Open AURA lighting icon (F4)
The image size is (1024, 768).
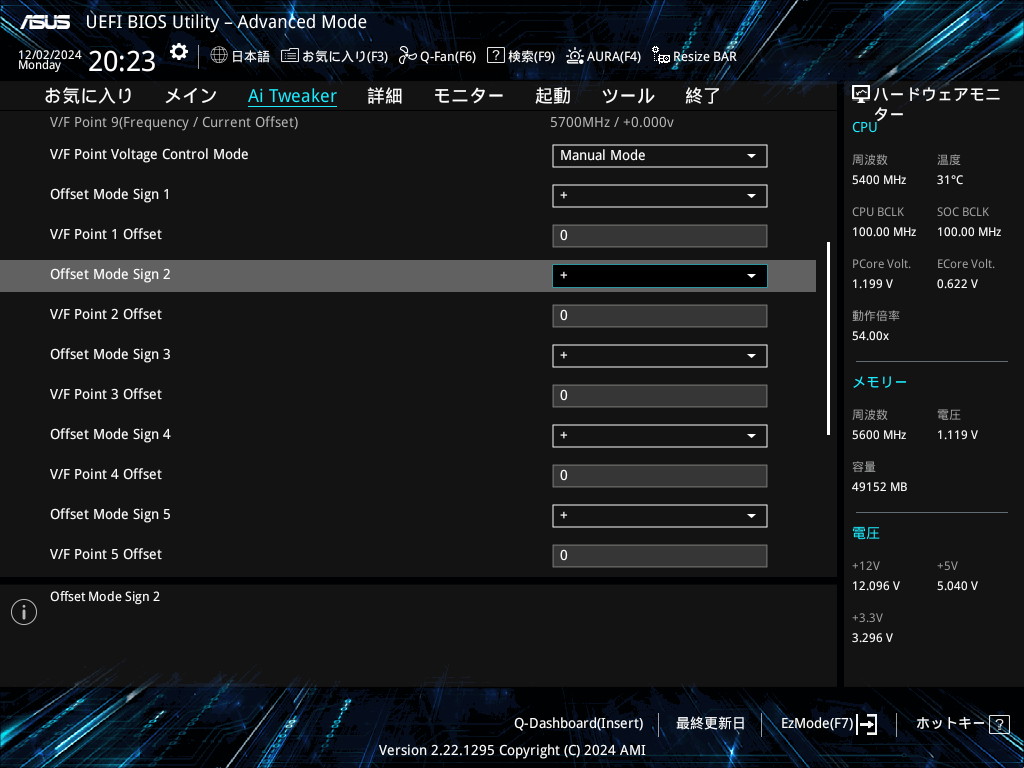pos(575,56)
